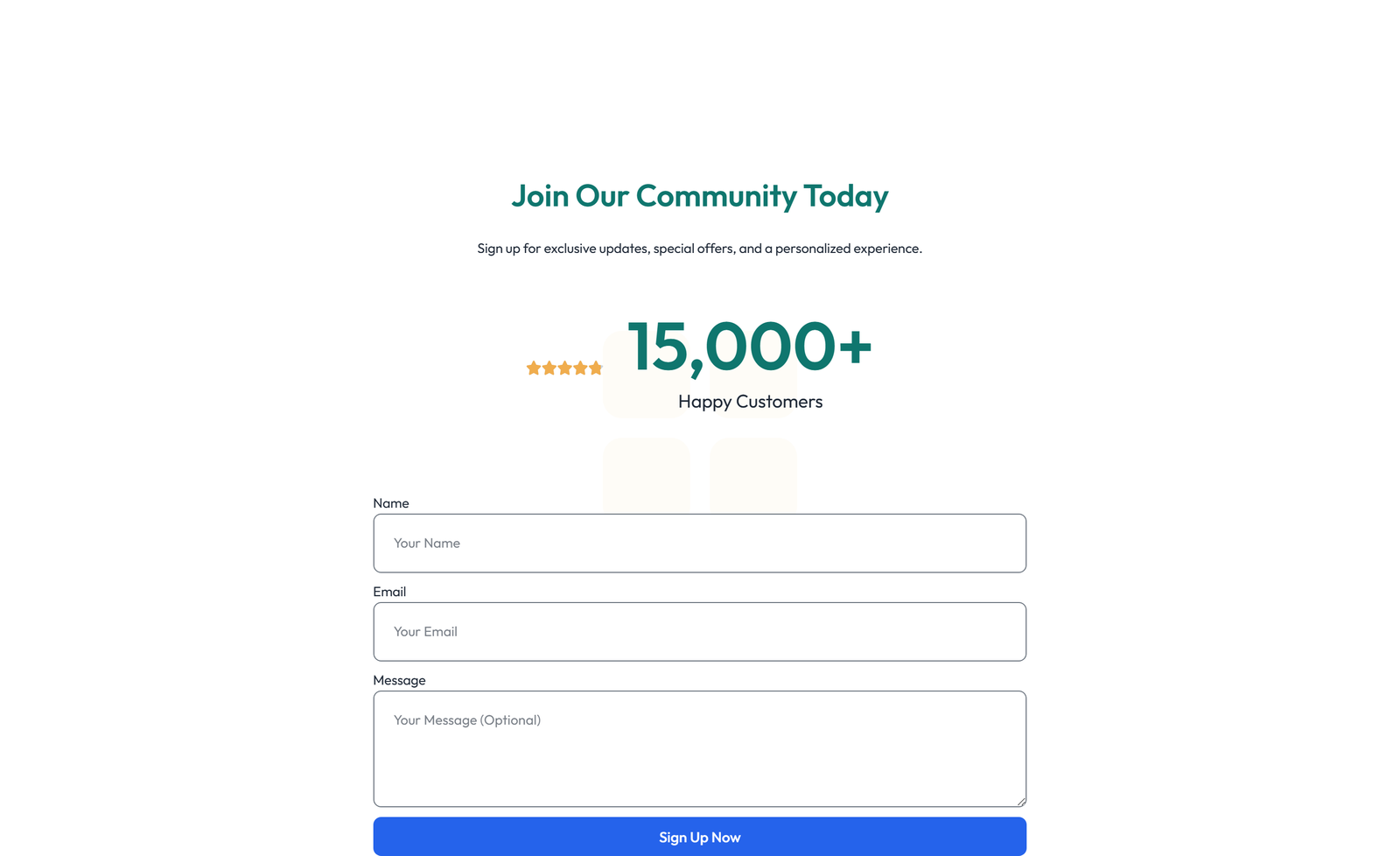Click the Name field label
Viewport: 1400px width, 856px height.
[390, 502]
